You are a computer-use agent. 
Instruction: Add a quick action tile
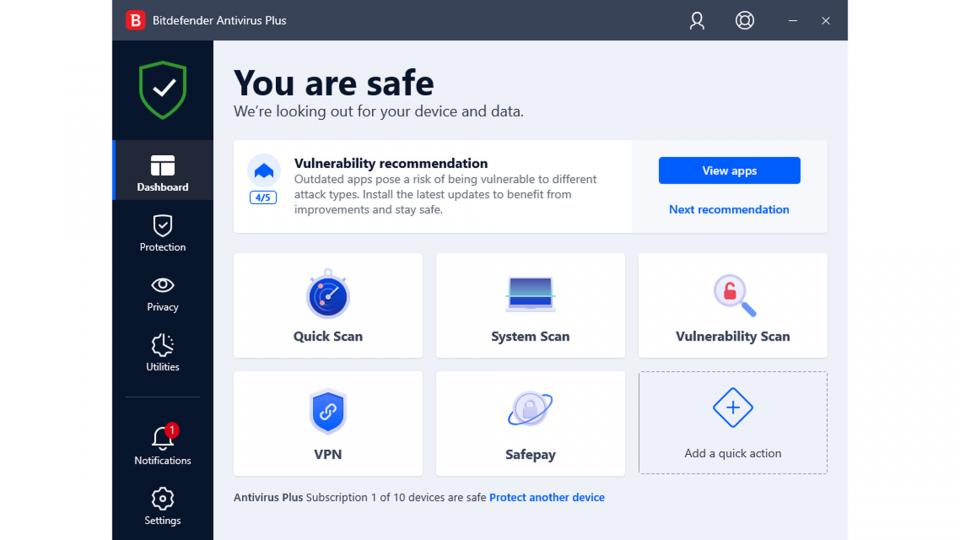[x=733, y=422]
